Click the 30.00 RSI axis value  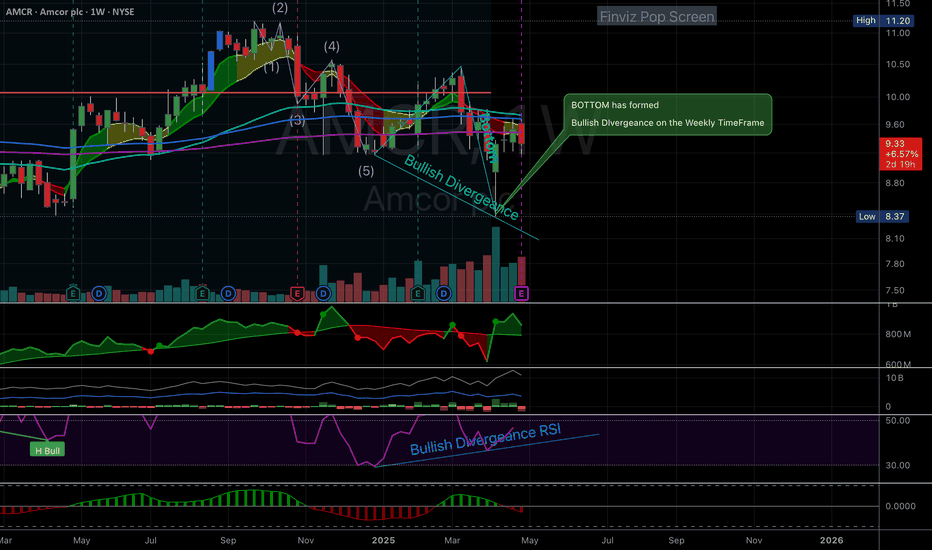coord(898,466)
